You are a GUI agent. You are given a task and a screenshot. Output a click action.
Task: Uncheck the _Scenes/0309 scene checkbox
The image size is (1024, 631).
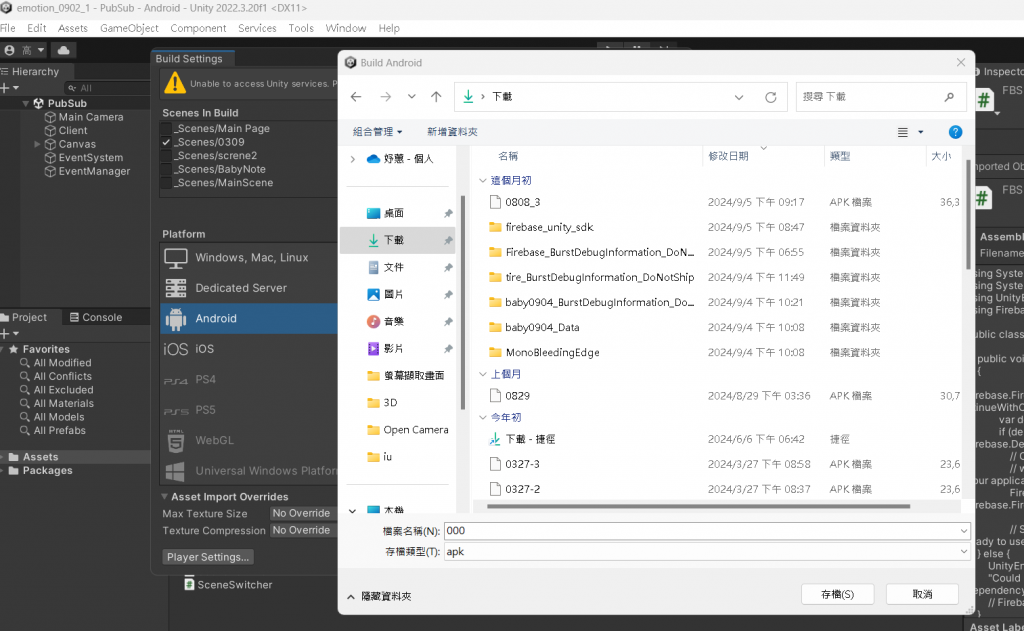(x=166, y=142)
